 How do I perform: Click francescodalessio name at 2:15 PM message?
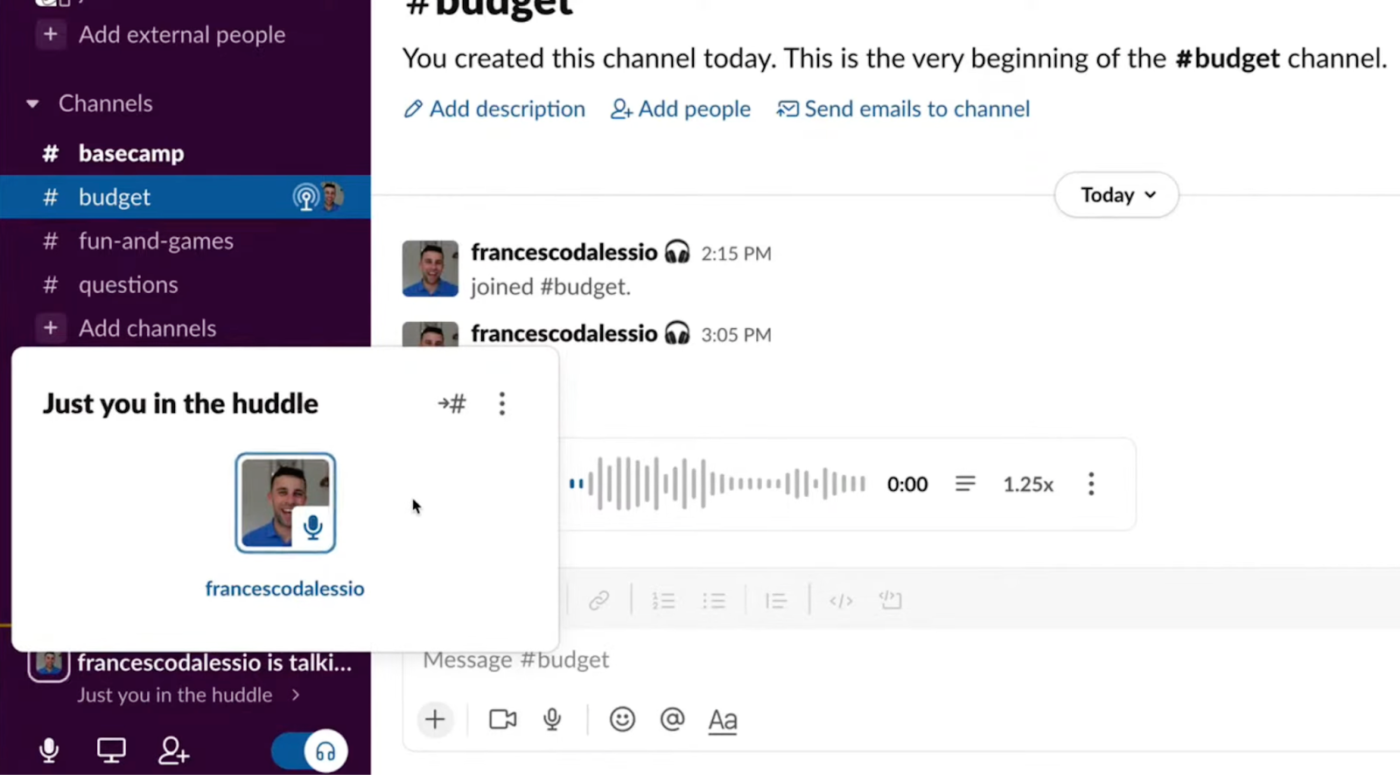(x=564, y=252)
